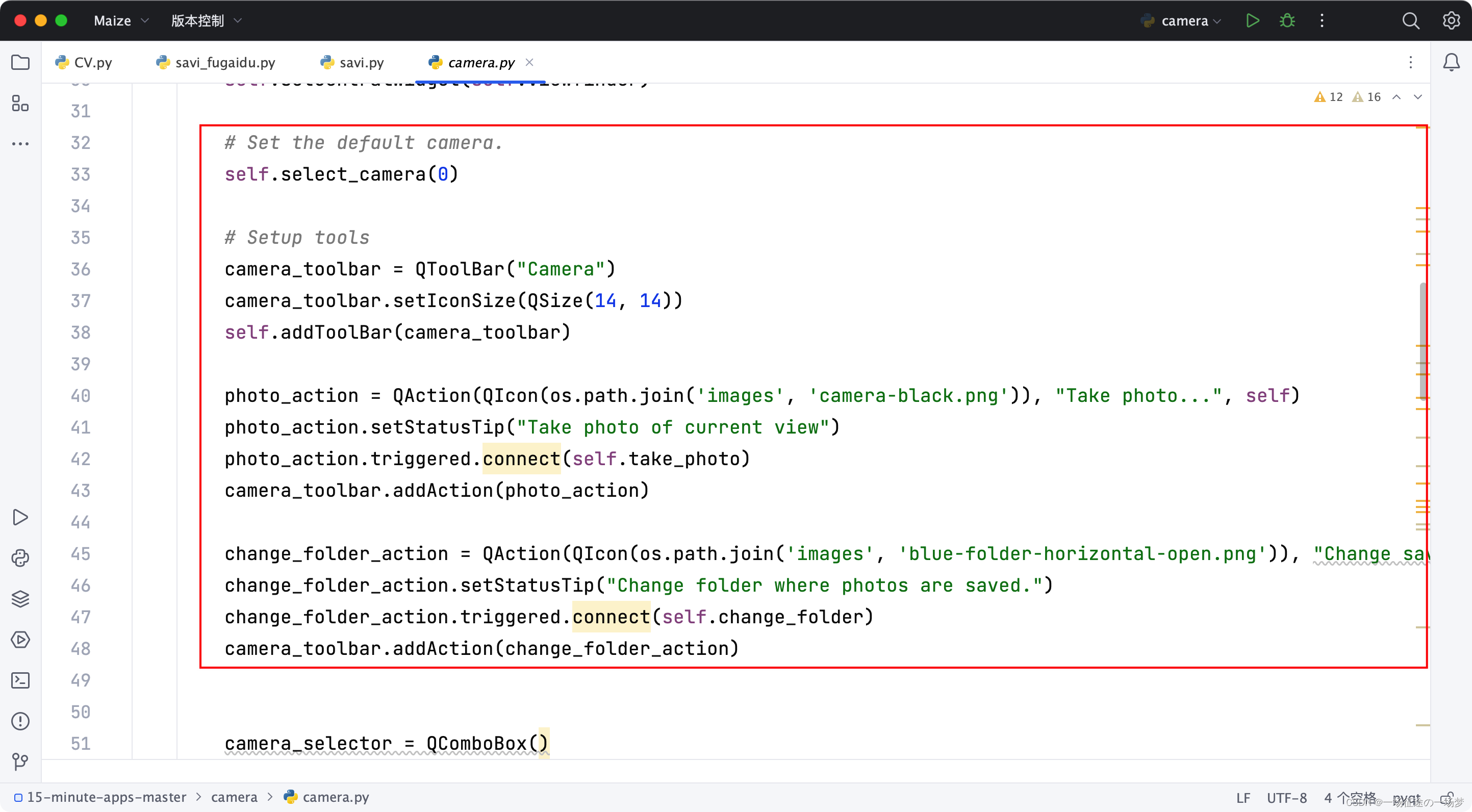This screenshot has height=812, width=1472.
Task: Open the Structure tool window icon
Action: [20, 104]
